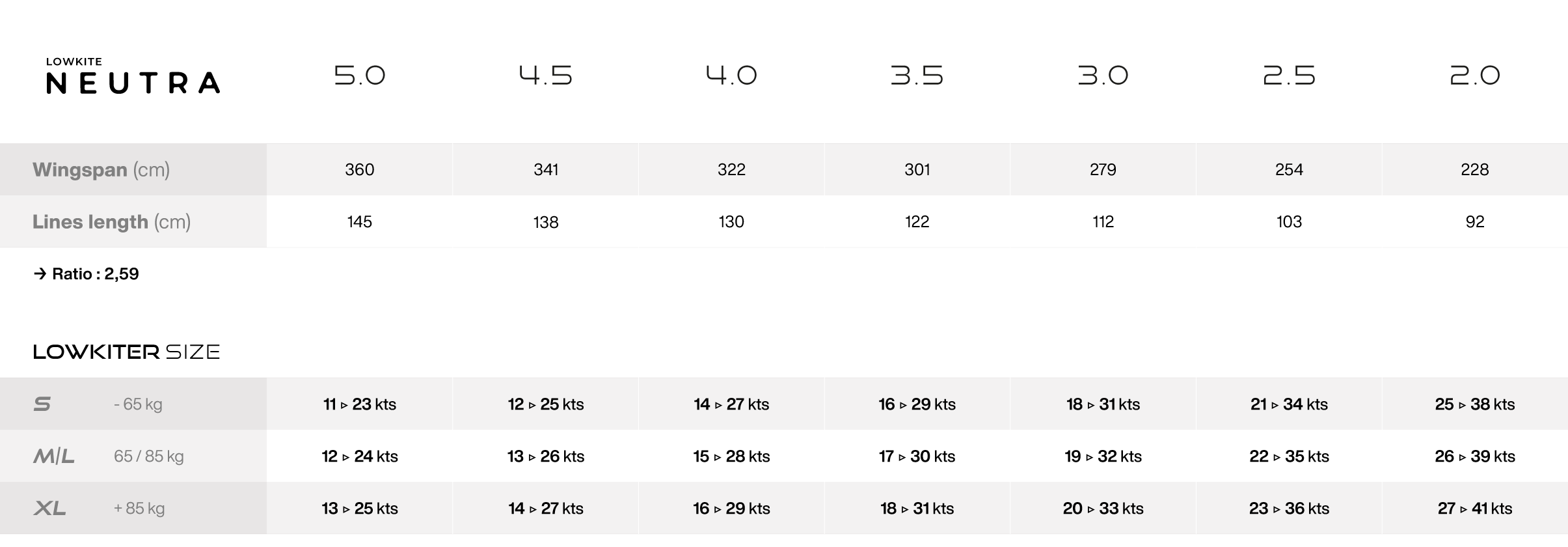Click the XL size icon

49,509
